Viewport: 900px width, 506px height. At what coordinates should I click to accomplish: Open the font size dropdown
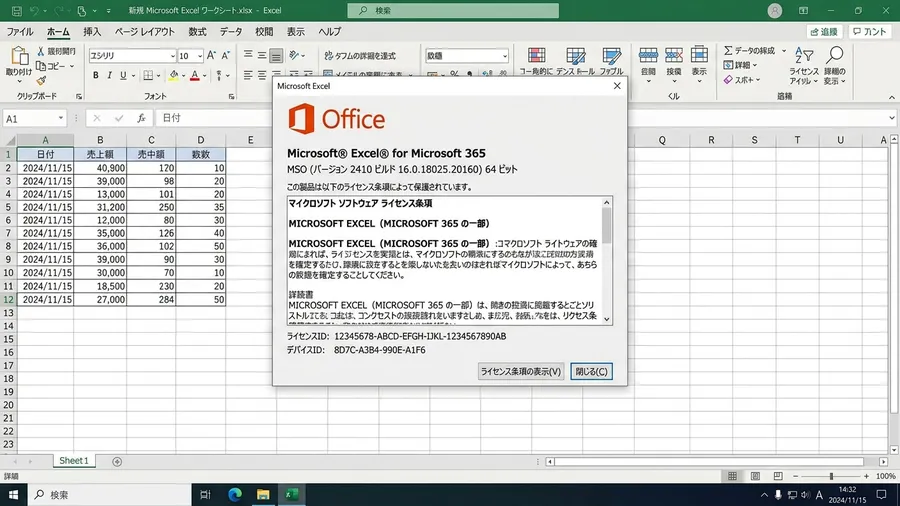click(x=200, y=56)
